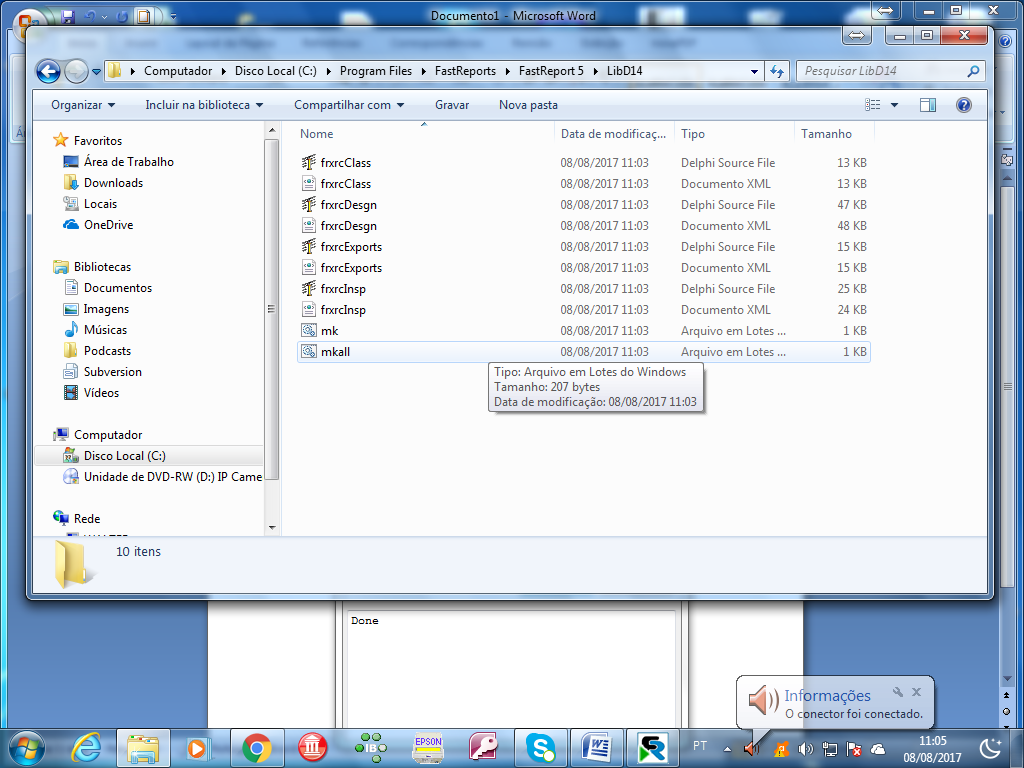Viewport: 1024px width, 768px height.
Task: Open the EPSON printer taskbar icon
Action: tap(428, 748)
